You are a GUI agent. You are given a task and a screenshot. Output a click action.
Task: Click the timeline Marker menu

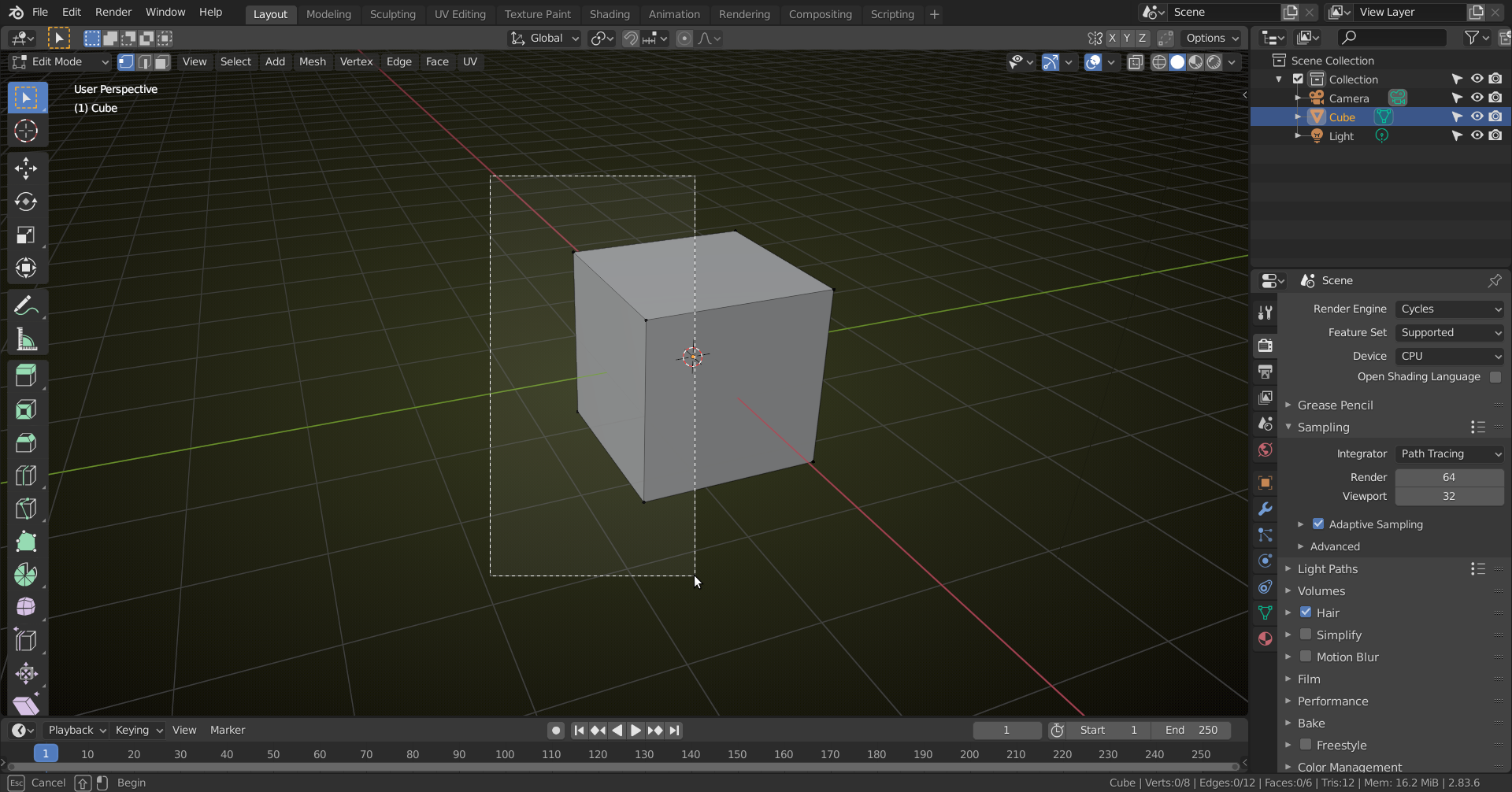pyautogui.click(x=228, y=731)
